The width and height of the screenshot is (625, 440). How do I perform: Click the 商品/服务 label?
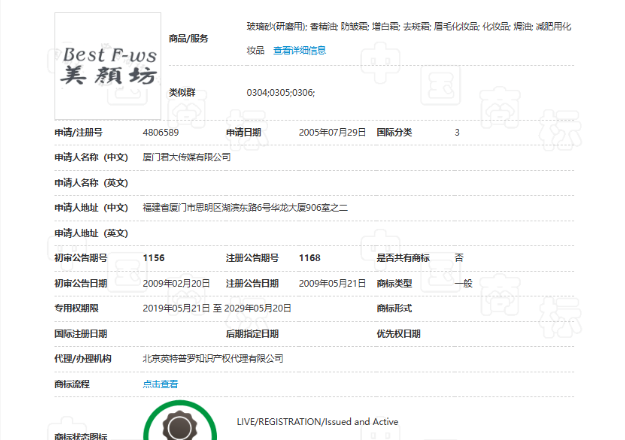coord(190,38)
